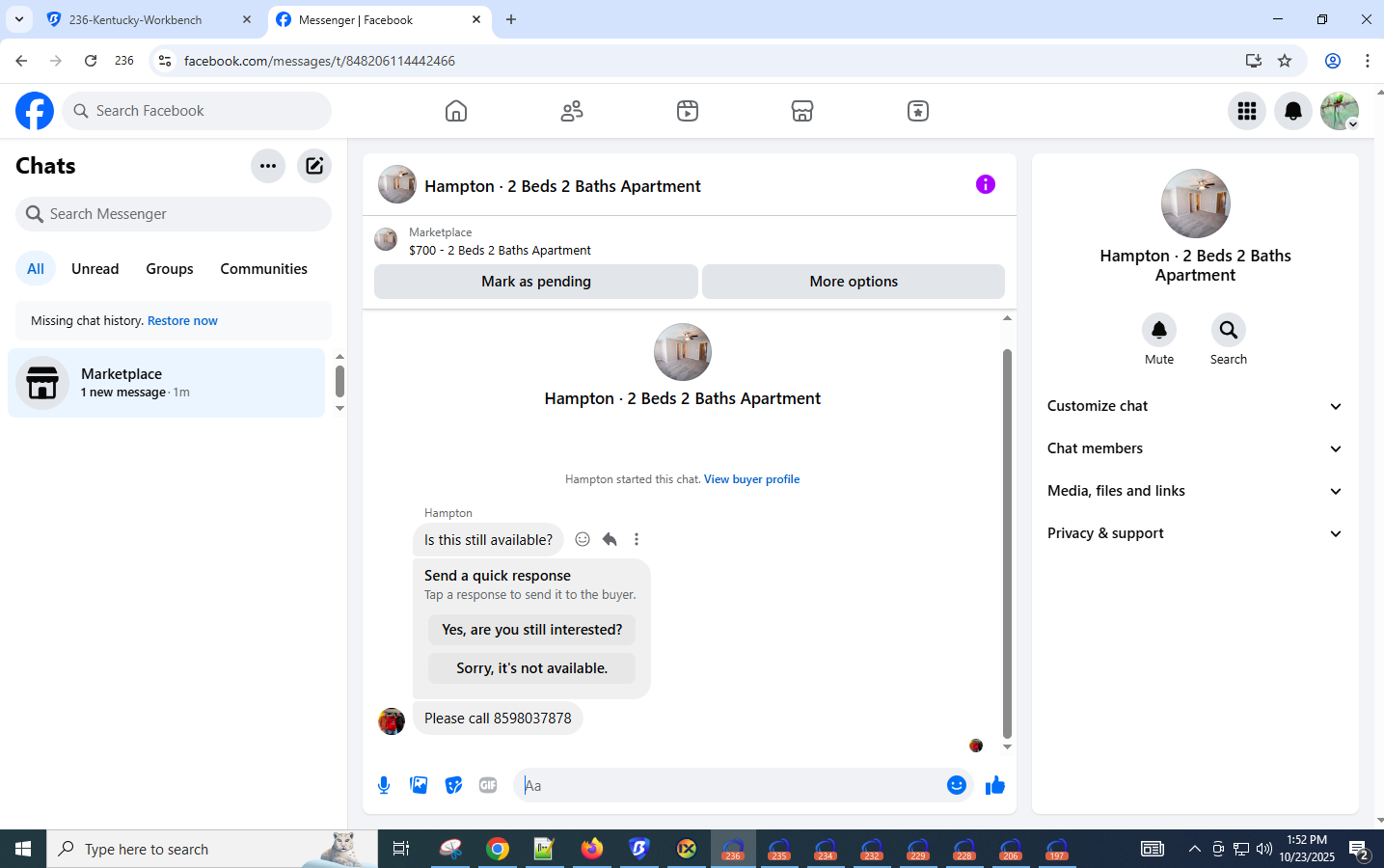Viewport: 1384px width, 868px height.
Task: Click 'Please call 8598037878' message text
Action: pos(498,719)
